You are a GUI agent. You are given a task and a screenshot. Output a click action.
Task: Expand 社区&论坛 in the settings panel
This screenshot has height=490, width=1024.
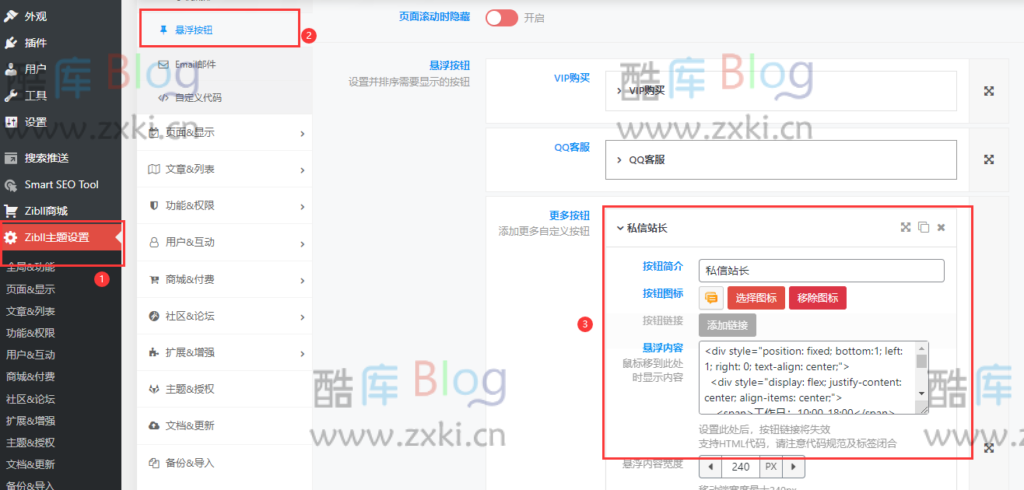225,316
